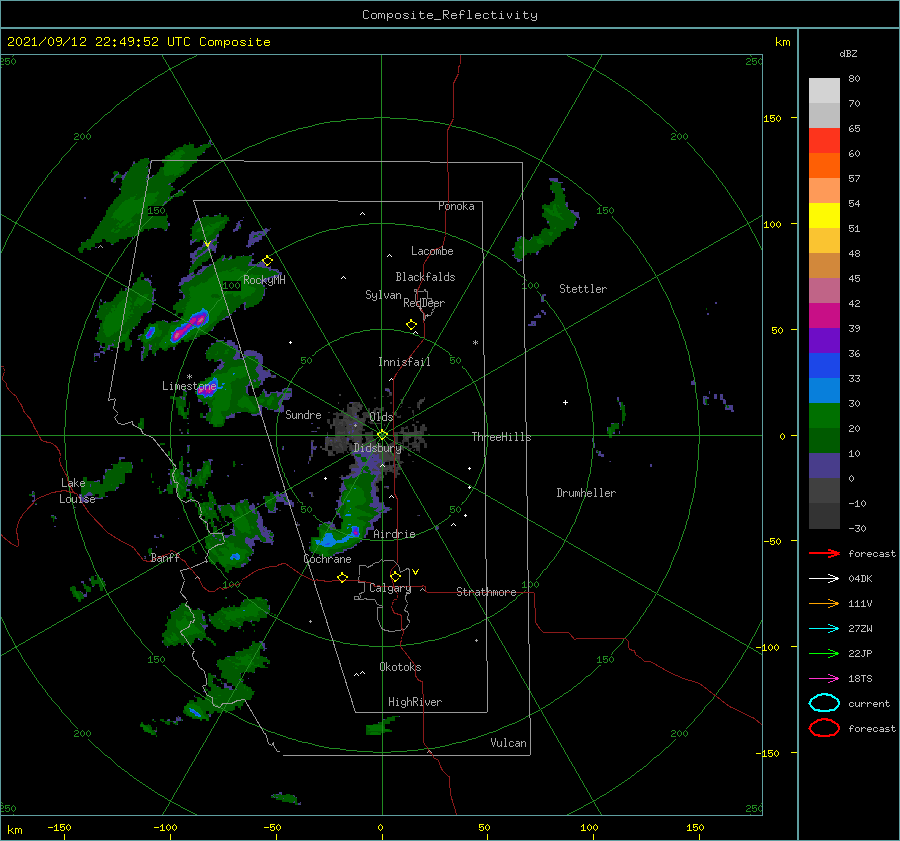This screenshot has width=900, height=841.
Task: Select the light-blue 30–33 dBZ swatch
Action: tap(824, 390)
